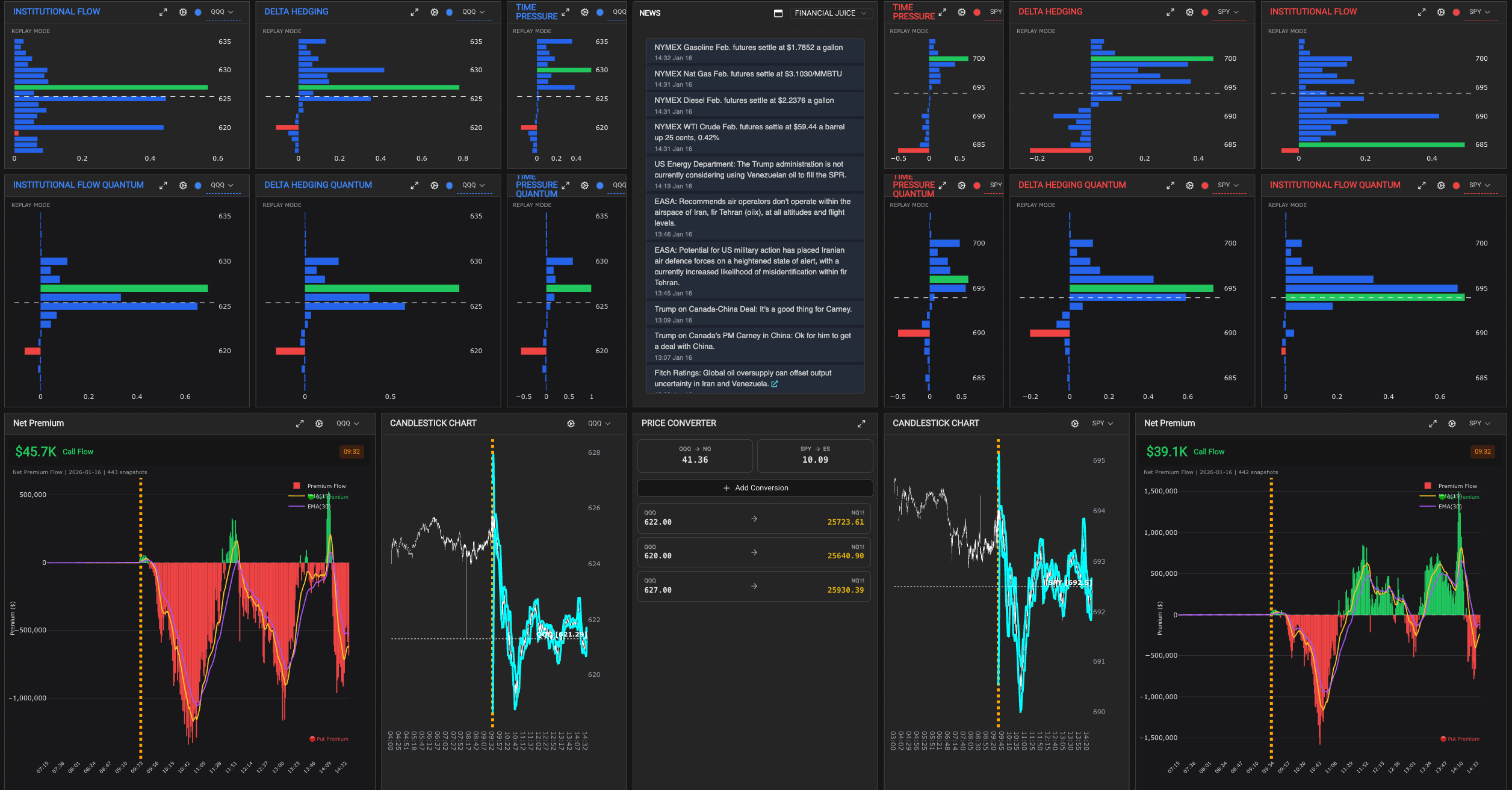
Task: Select the QQQ to NQ conversion tab
Action: (695, 455)
